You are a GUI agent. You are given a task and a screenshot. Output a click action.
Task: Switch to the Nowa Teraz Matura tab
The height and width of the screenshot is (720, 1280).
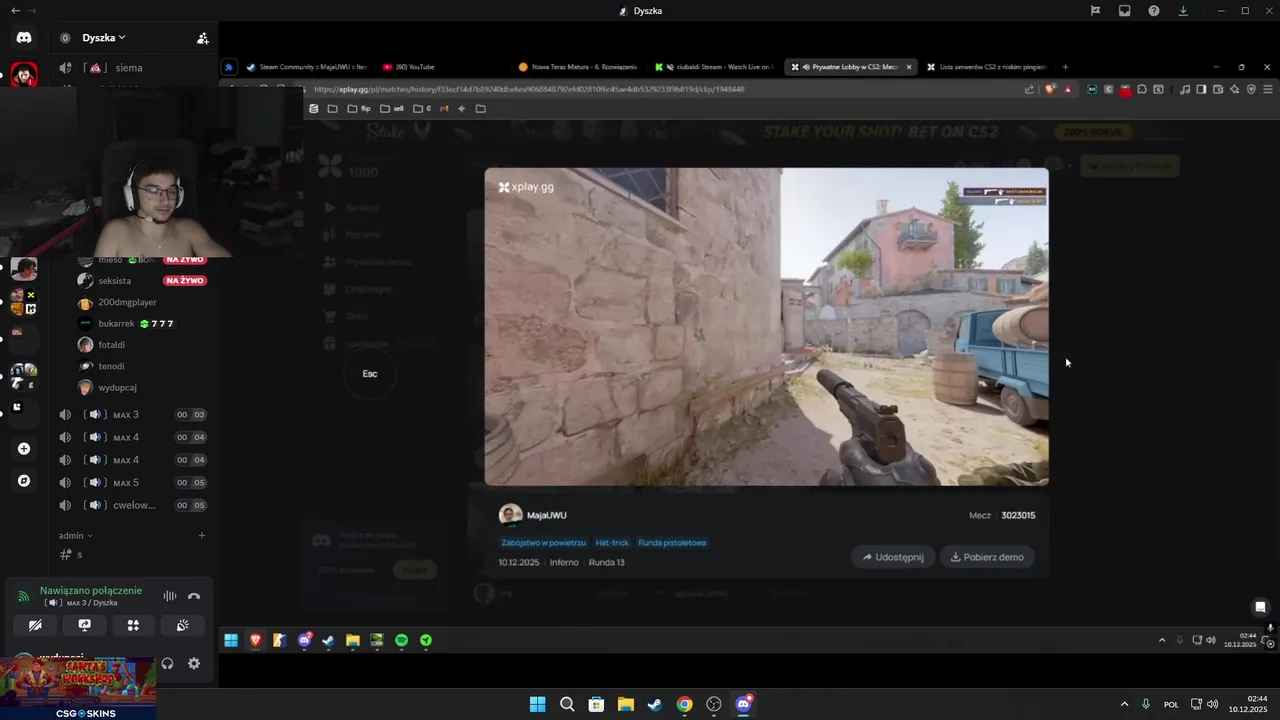[580, 67]
